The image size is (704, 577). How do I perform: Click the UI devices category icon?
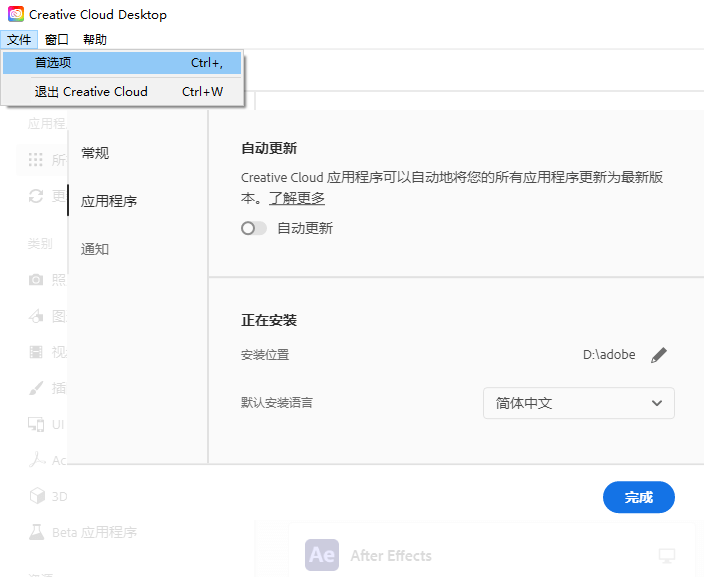click(x=36, y=424)
